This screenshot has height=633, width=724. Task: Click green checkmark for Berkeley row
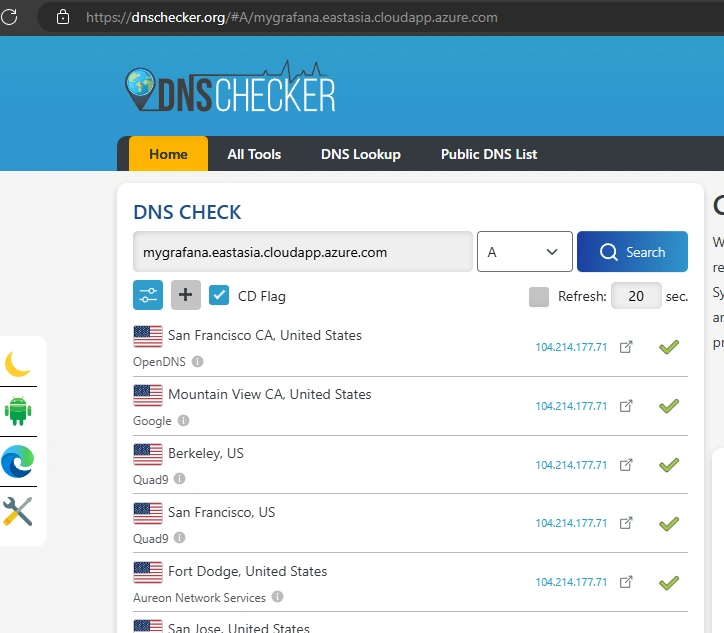669,464
